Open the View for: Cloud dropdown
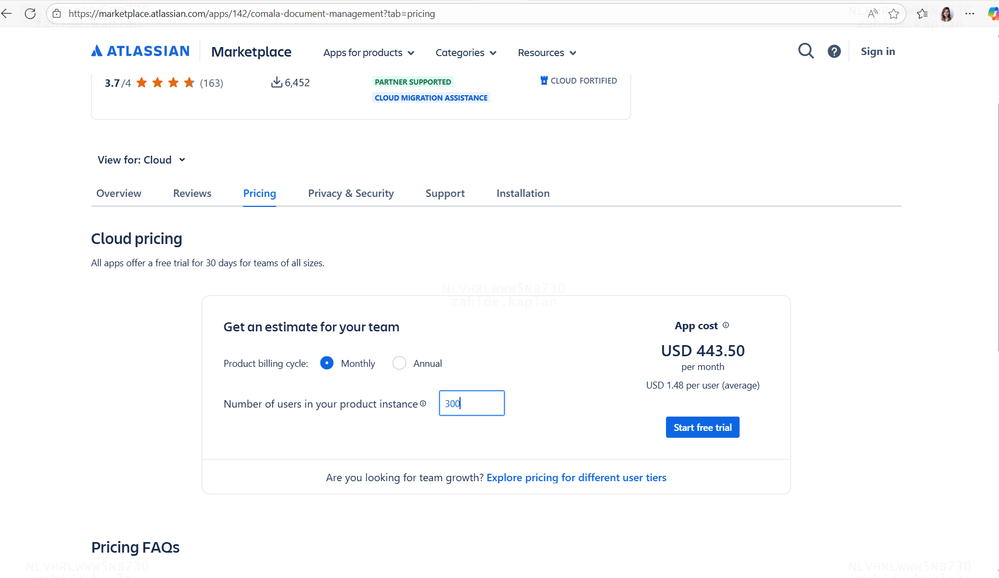 pyautogui.click(x=141, y=160)
